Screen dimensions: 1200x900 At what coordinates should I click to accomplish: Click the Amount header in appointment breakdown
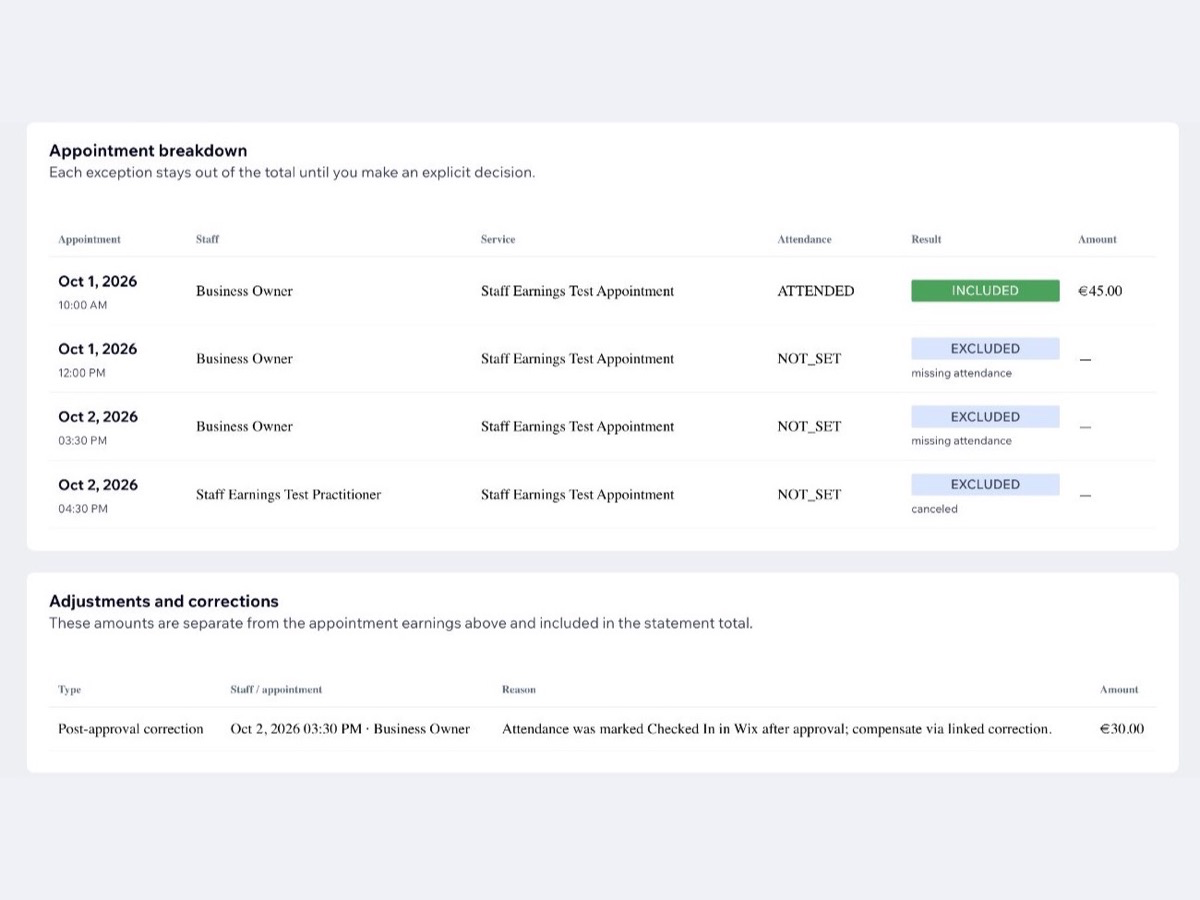(x=1097, y=240)
